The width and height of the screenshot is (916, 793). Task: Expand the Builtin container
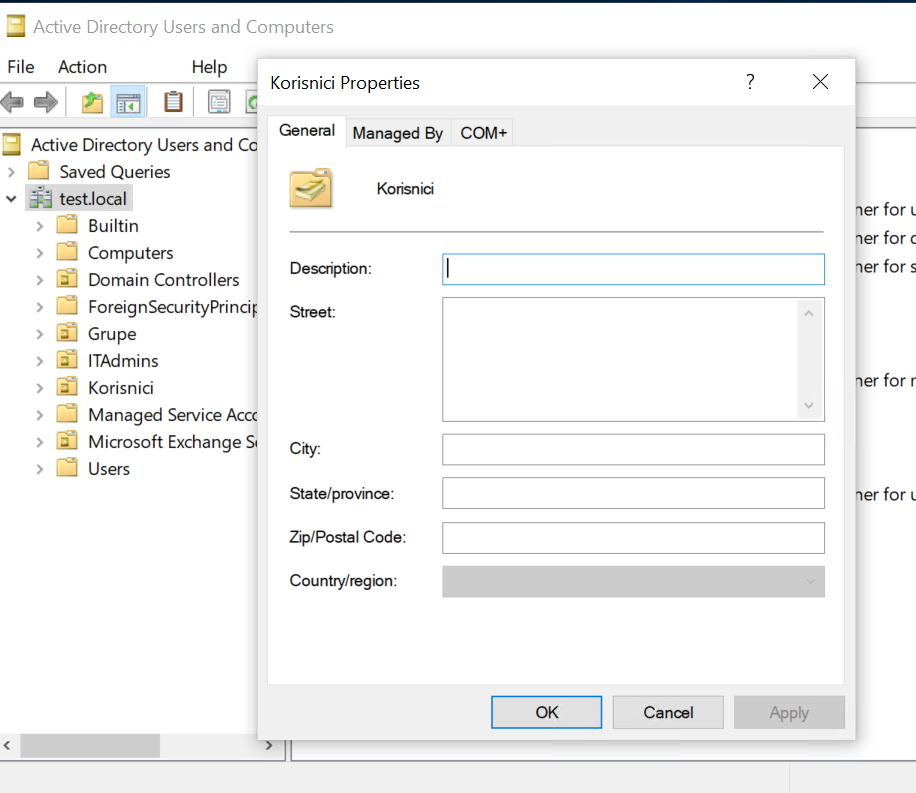point(39,226)
